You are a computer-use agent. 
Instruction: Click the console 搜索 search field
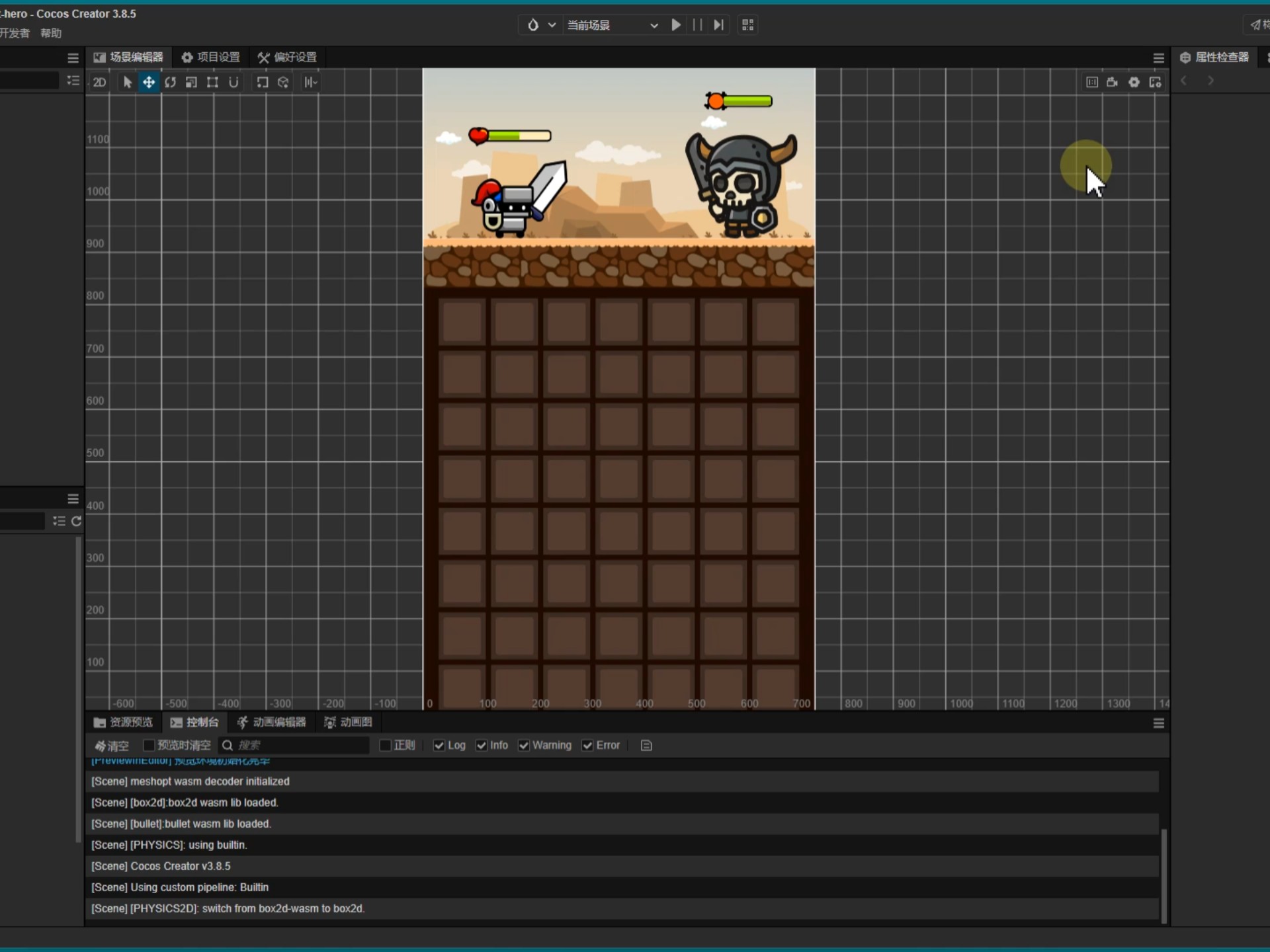294,745
